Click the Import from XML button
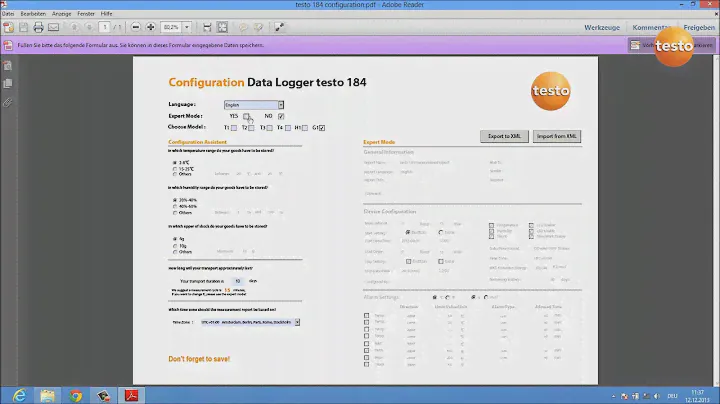 pos(558,136)
